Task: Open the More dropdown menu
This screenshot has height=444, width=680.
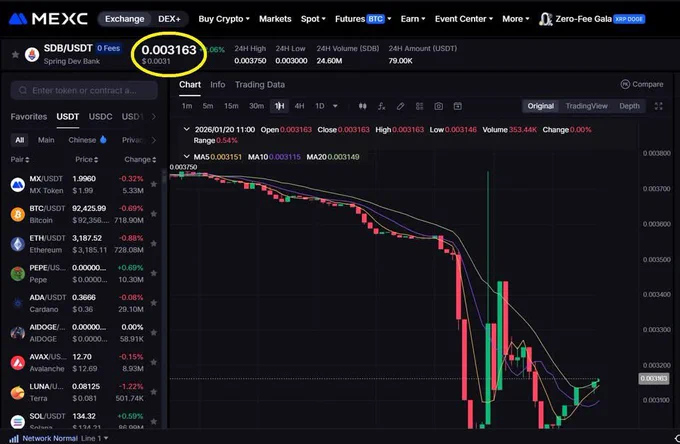Action: pyautogui.click(x=516, y=19)
